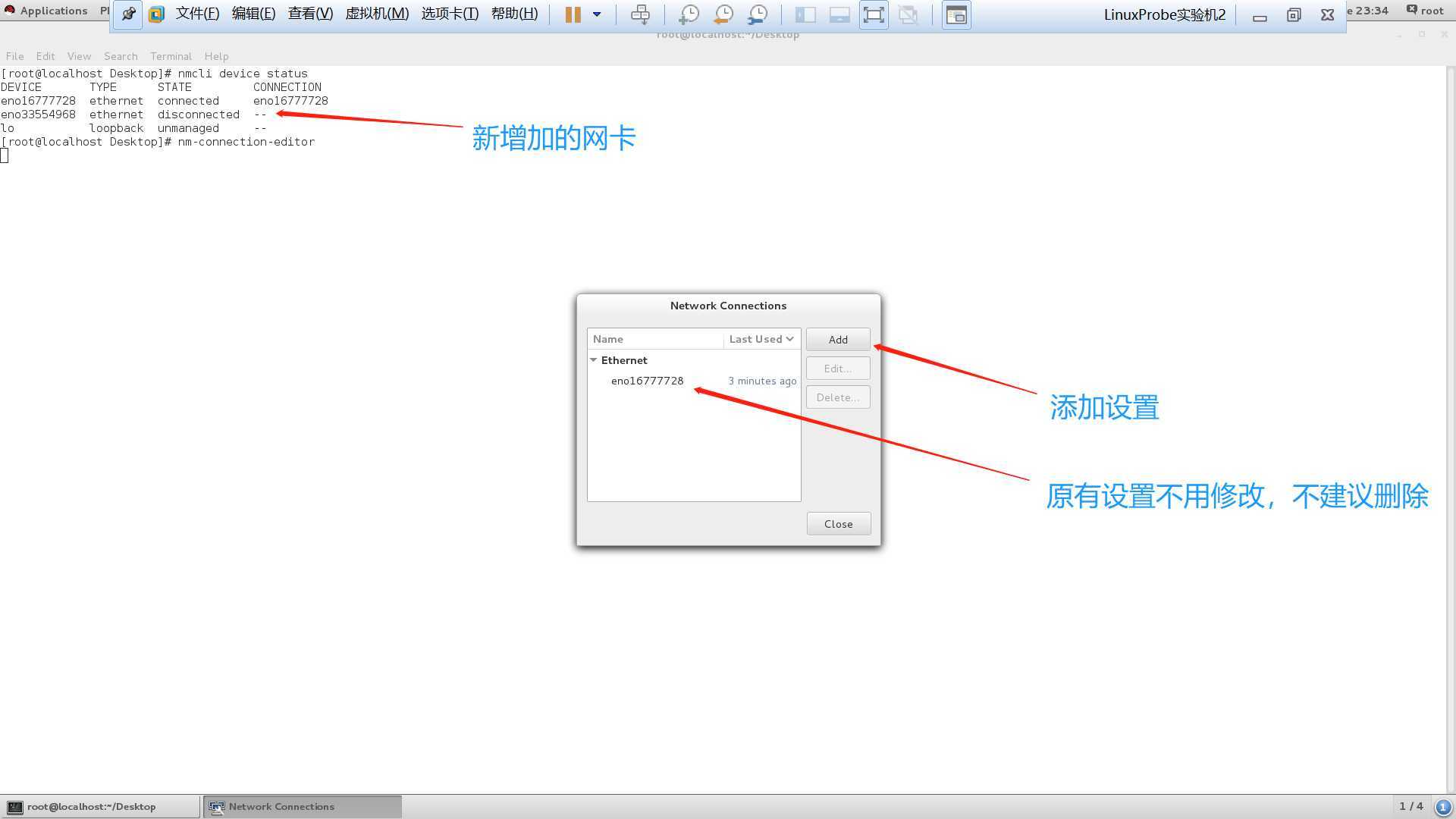The width and height of the screenshot is (1456, 819).
Task: Click Delete button for network connection
Action: pyautogui.click(x=838, y=396)
